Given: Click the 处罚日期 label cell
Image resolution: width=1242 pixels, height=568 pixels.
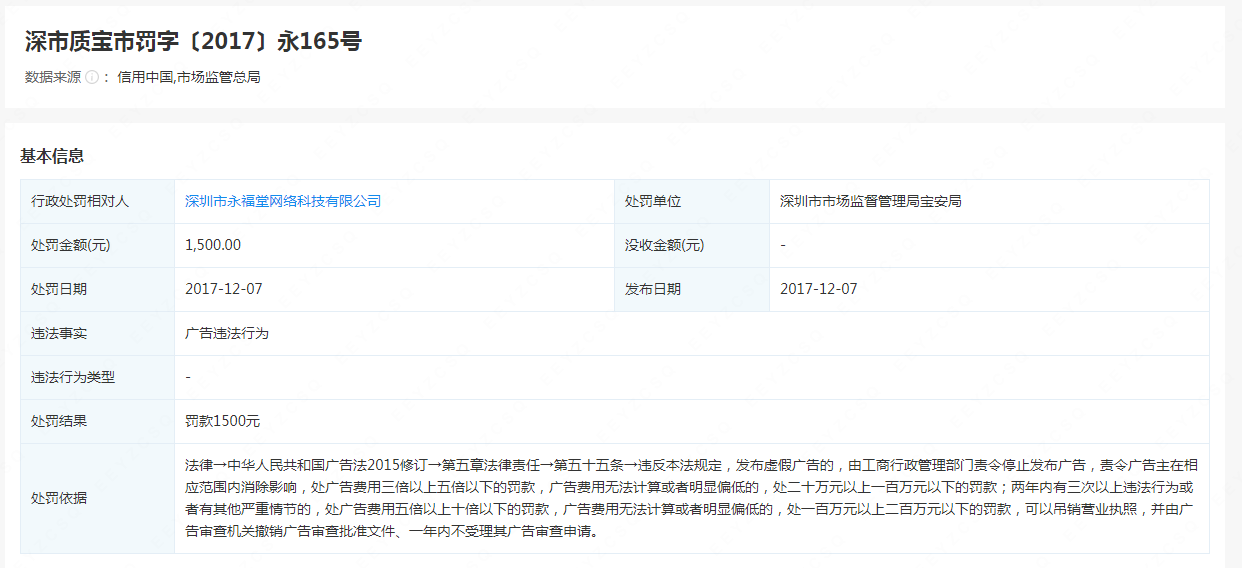Looking at the screenshot, I should 98,289.
